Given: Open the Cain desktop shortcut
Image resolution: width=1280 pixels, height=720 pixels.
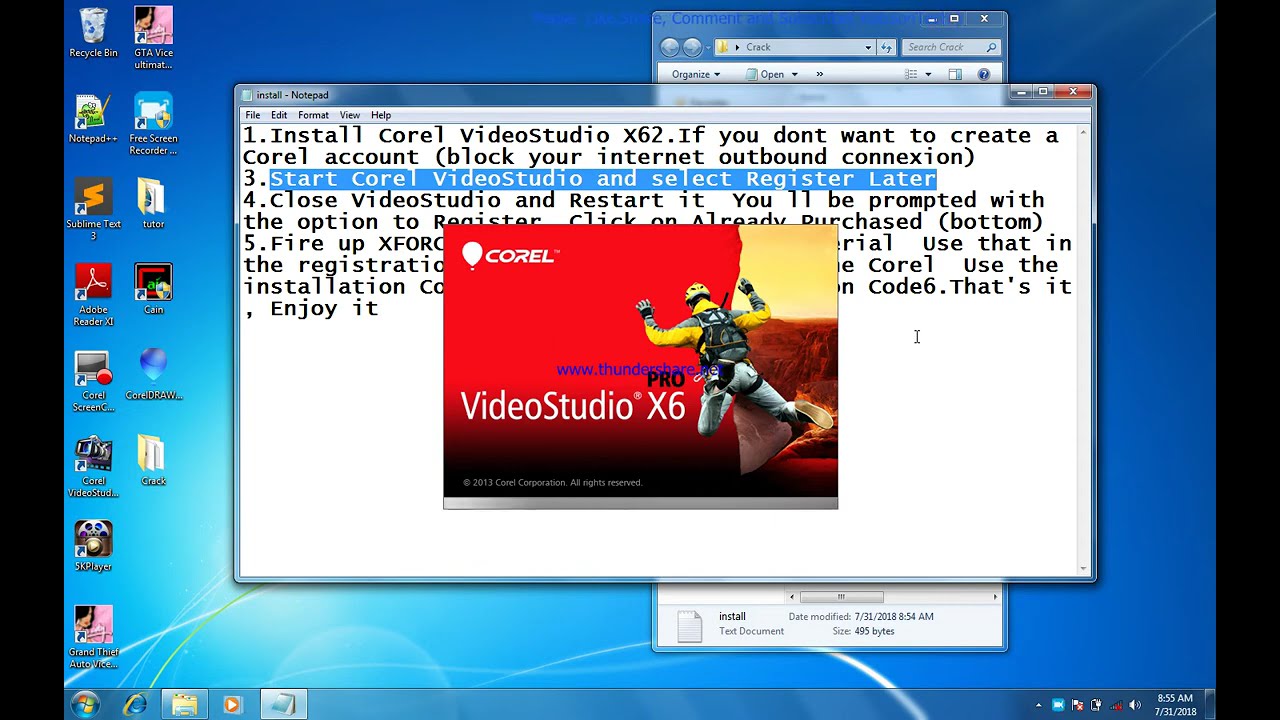Looking at the screenshot, I should [153, 290].
